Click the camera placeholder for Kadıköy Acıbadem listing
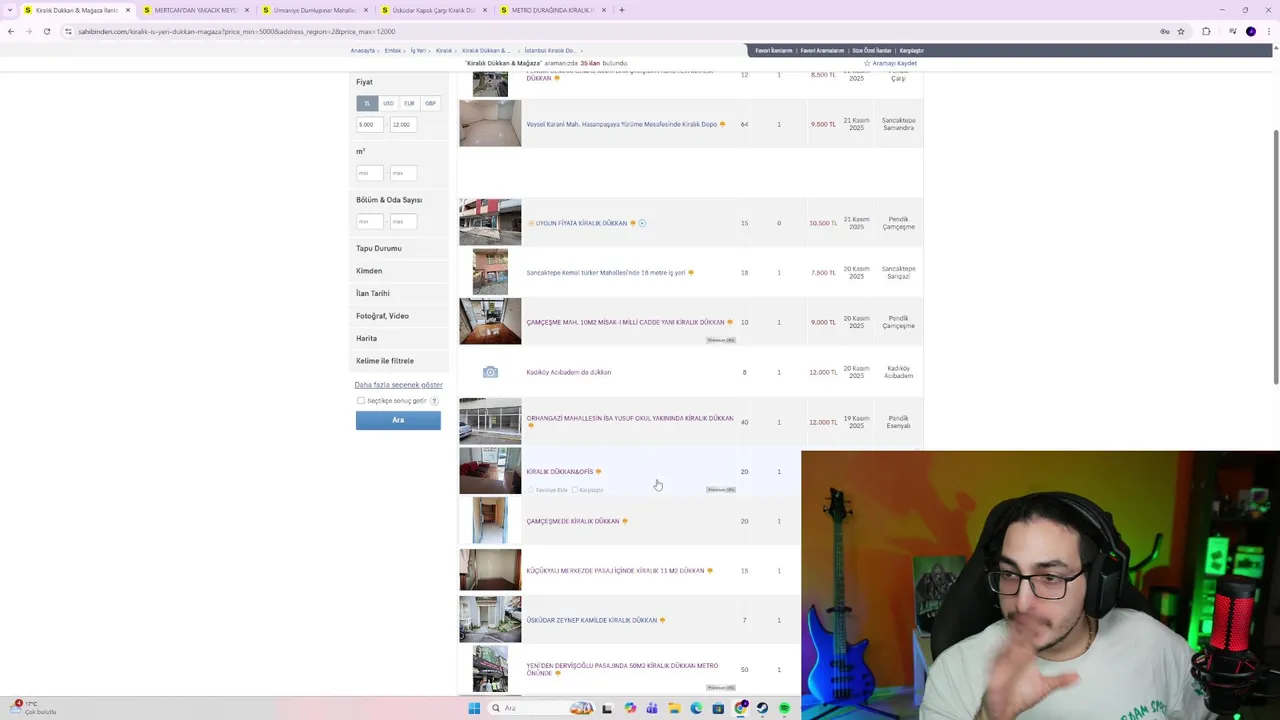The height and width of the screenshot is (720, 1280). [x=490, y=372]
